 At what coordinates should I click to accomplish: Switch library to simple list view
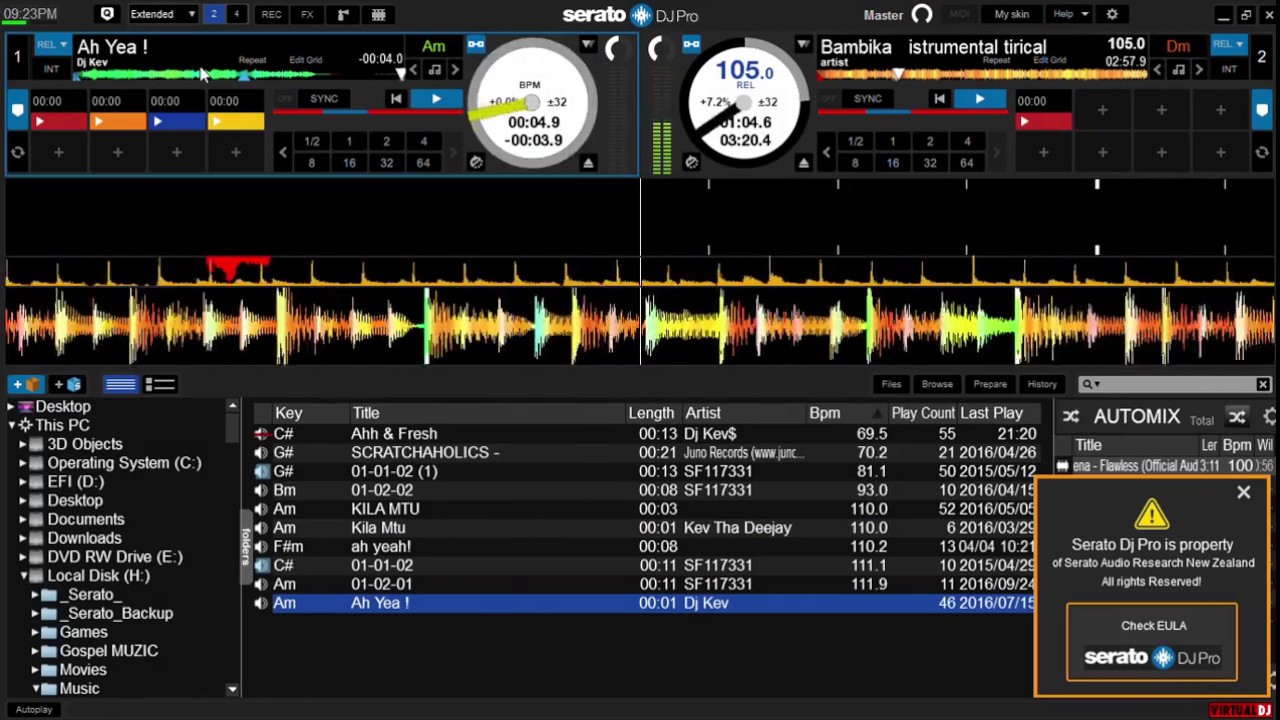pyautogui.click(x=120, y=384)
